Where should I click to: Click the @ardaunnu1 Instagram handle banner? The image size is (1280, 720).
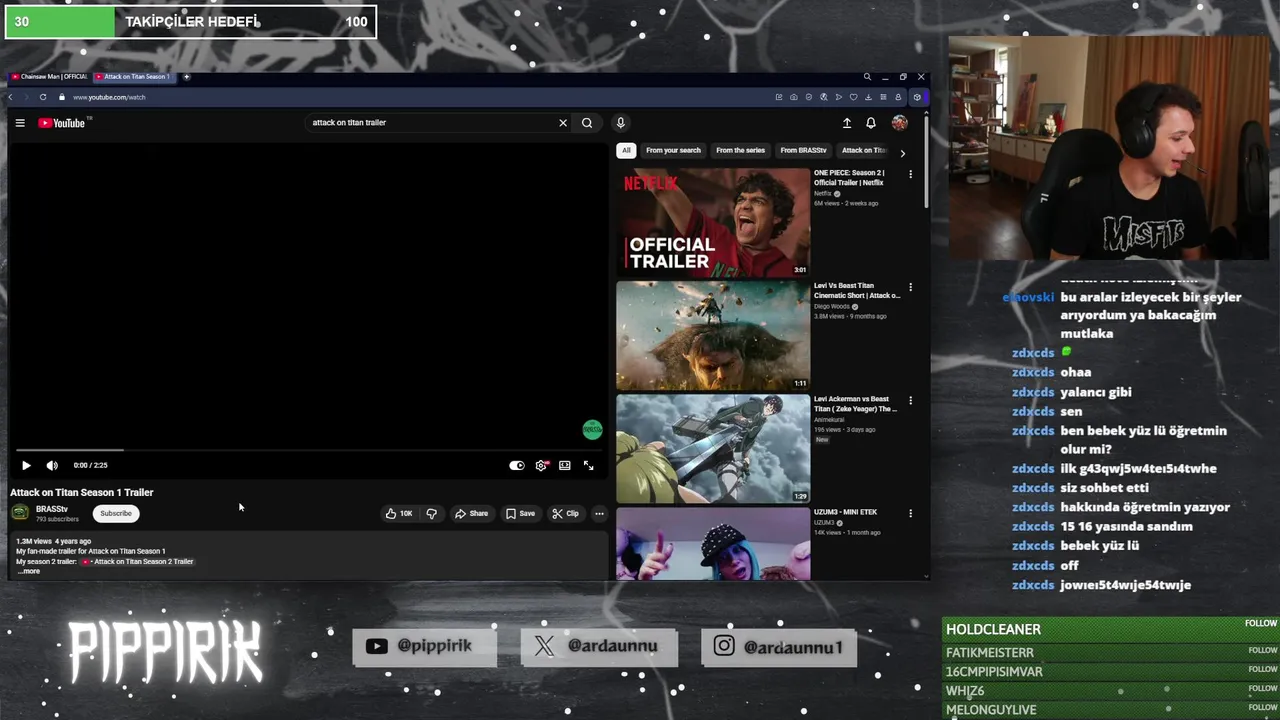click(x=779, y=647)
